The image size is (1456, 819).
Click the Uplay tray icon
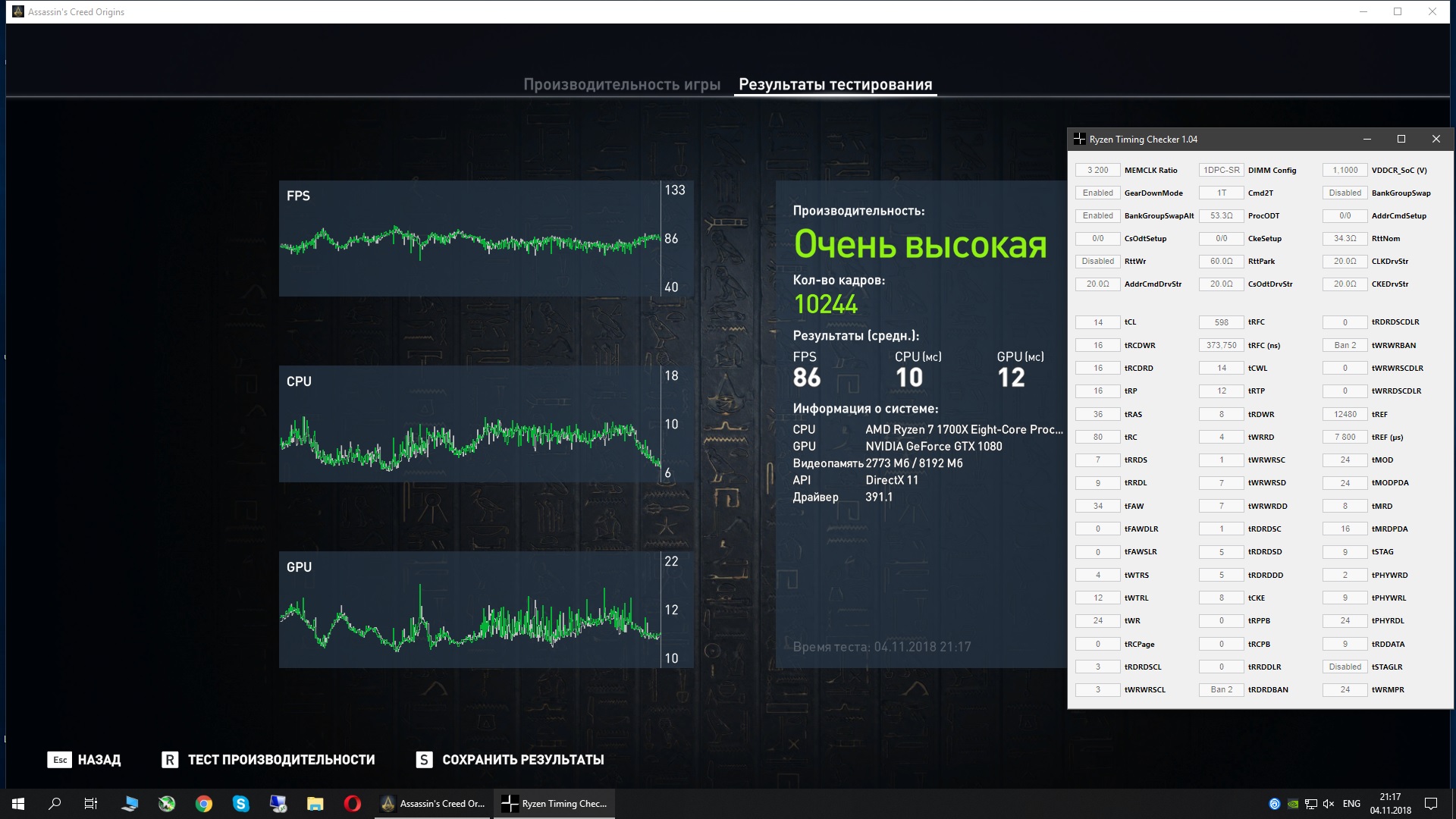(x=1274, y=804)
